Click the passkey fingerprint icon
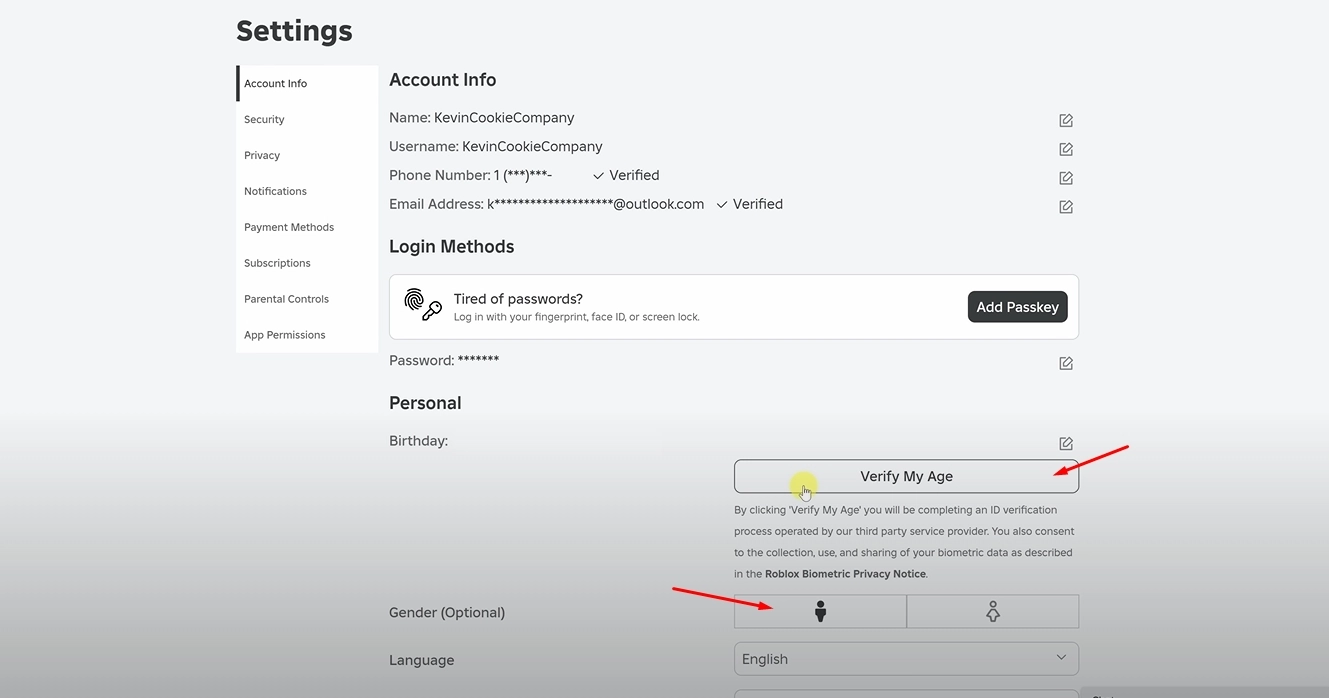This screenshot has height=698, width=1329. click(x=422, y=306)
